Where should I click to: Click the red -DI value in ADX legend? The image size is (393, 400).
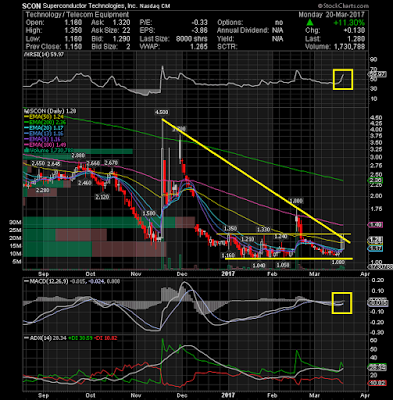pyautogui.click(x=106, y=338)
